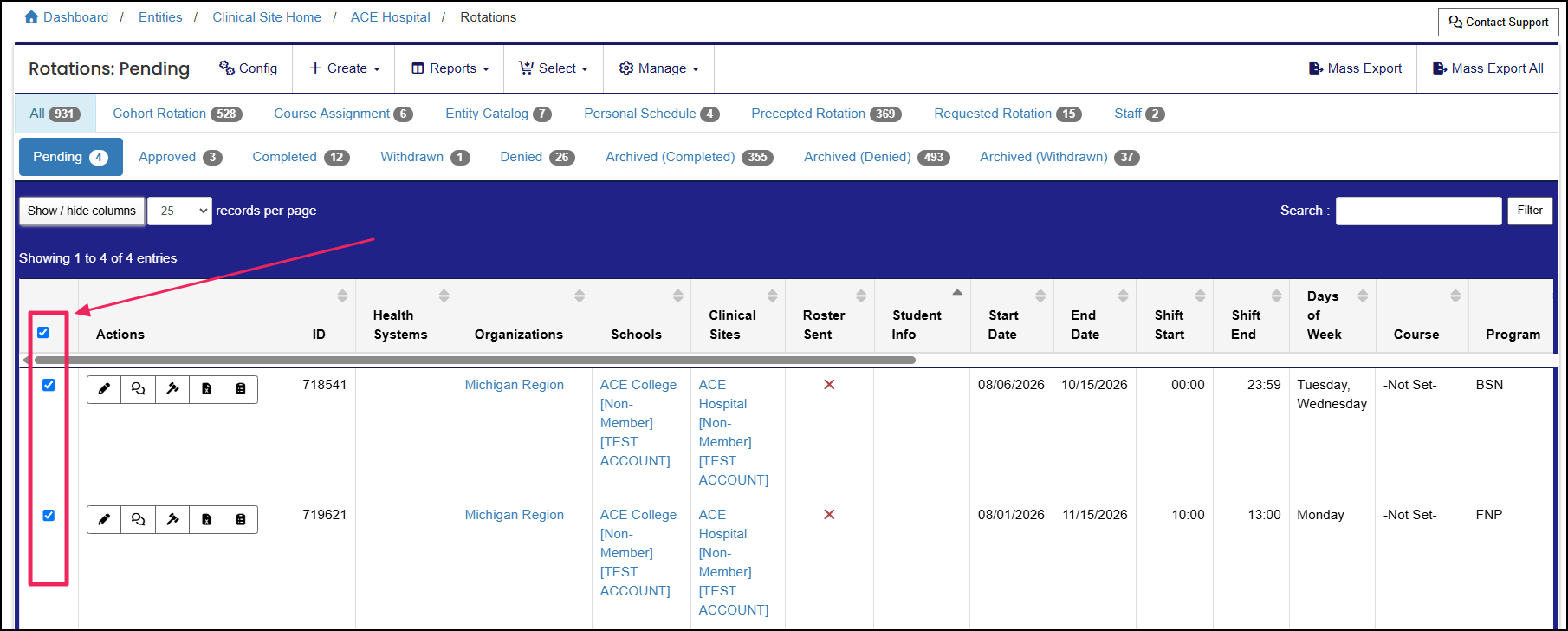1568x631 pixels.
Task: Click the Filter button
Action: pos(1530,211)
